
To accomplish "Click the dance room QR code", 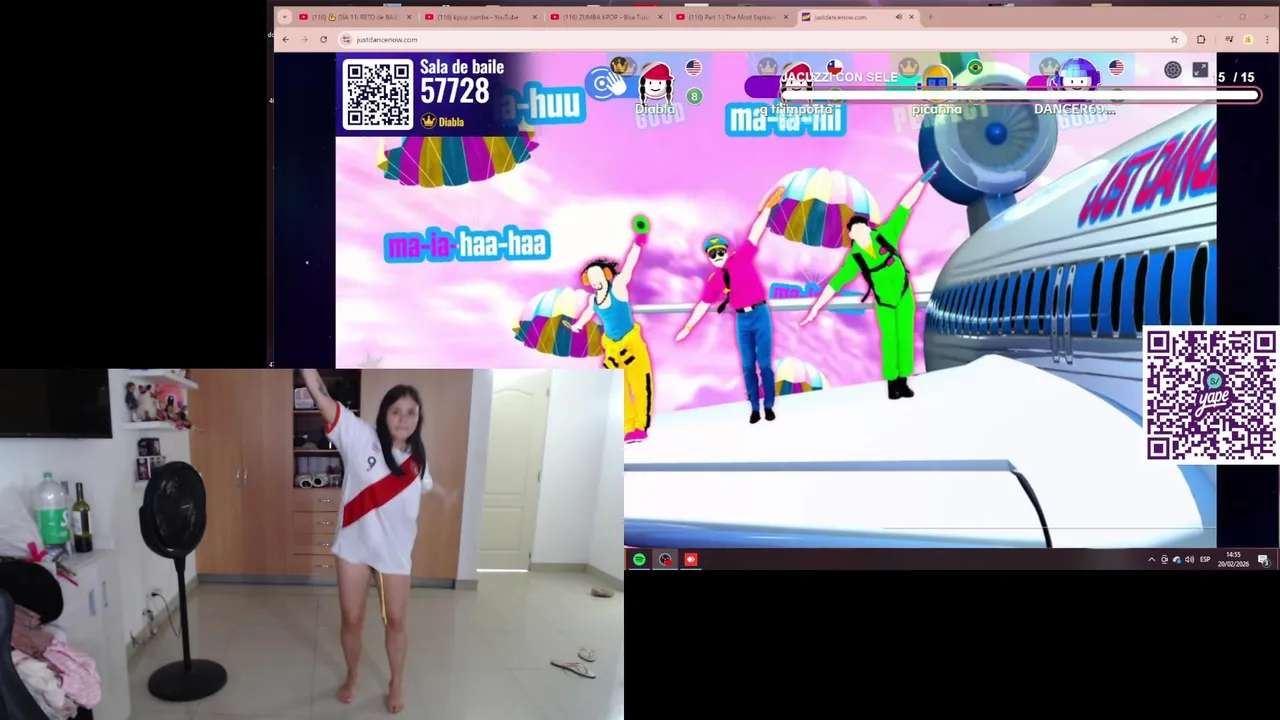I will [378, 95].
